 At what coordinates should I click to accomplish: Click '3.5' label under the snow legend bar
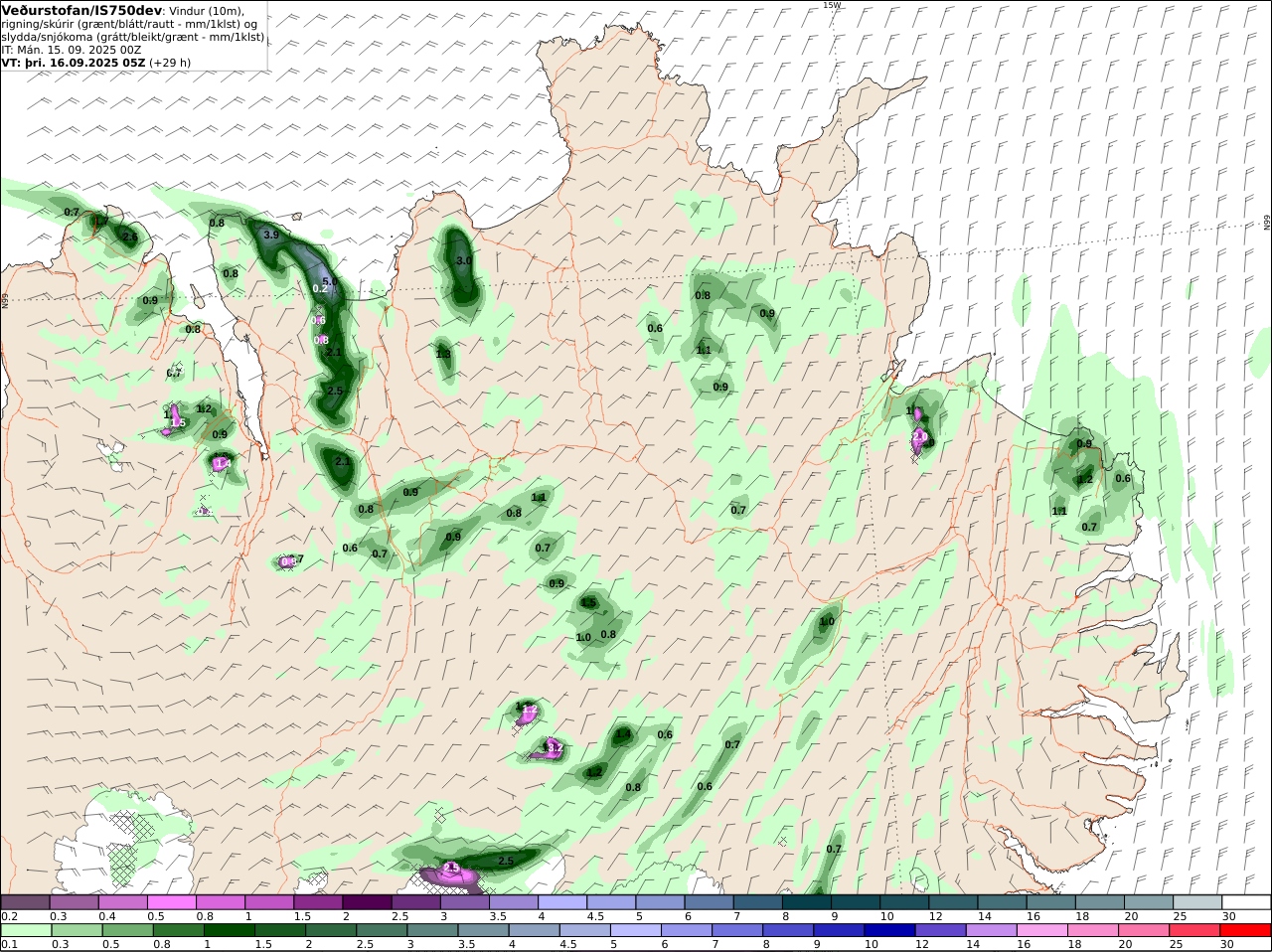tap(499, 915)
